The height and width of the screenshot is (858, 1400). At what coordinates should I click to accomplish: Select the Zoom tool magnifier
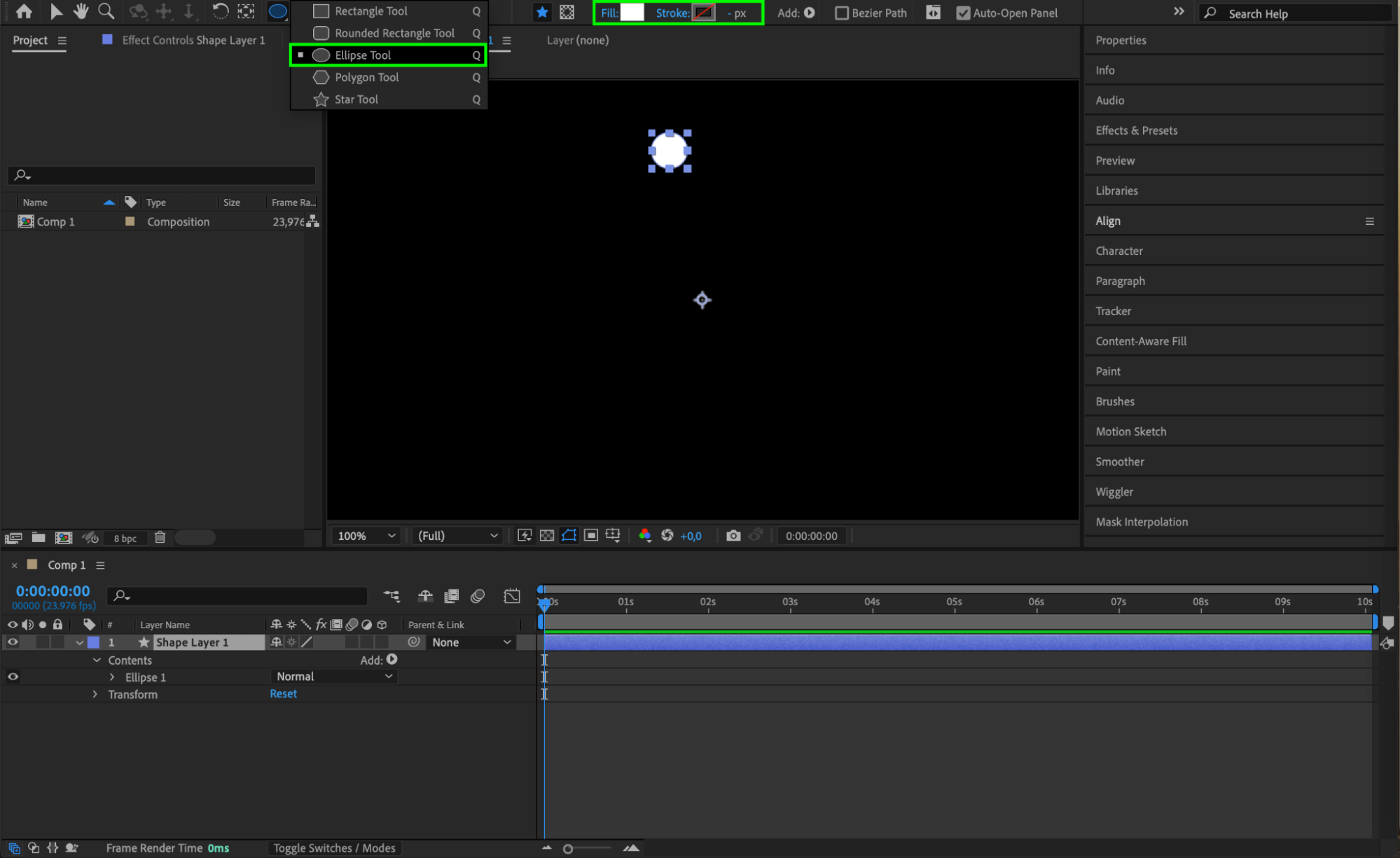tap(106, 11)
